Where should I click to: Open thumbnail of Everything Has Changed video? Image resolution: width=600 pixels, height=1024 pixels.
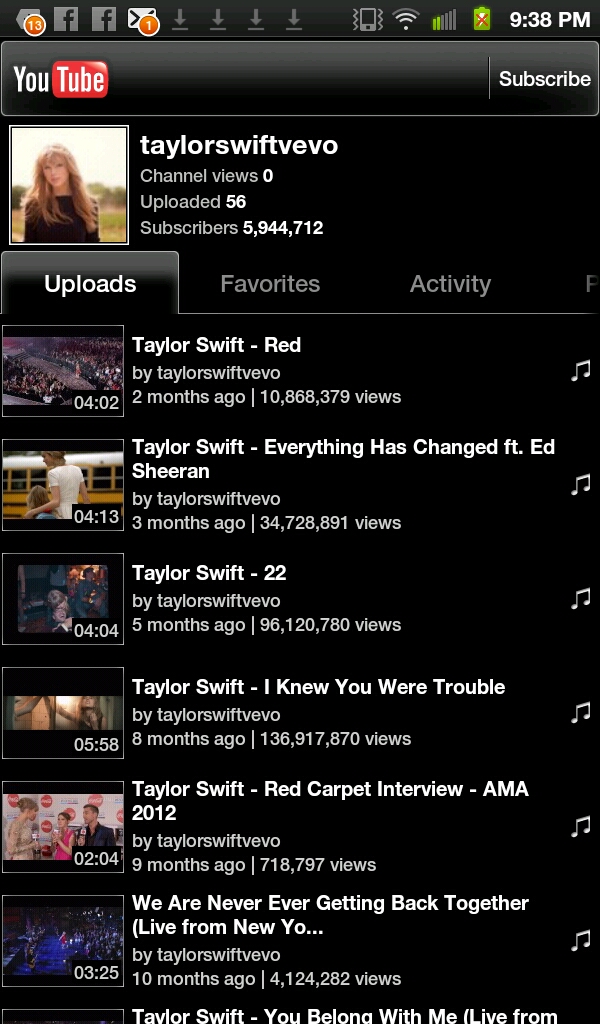(63, 485)
